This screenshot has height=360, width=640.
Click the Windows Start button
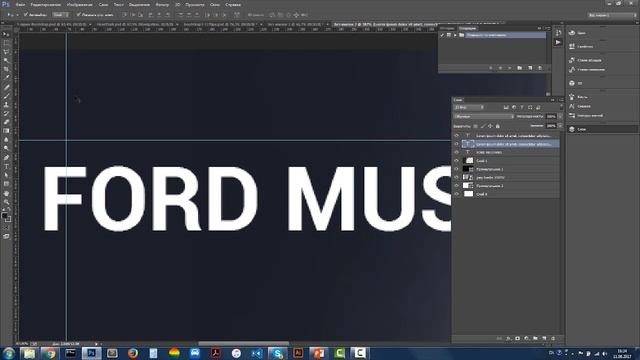coord(9,353)
